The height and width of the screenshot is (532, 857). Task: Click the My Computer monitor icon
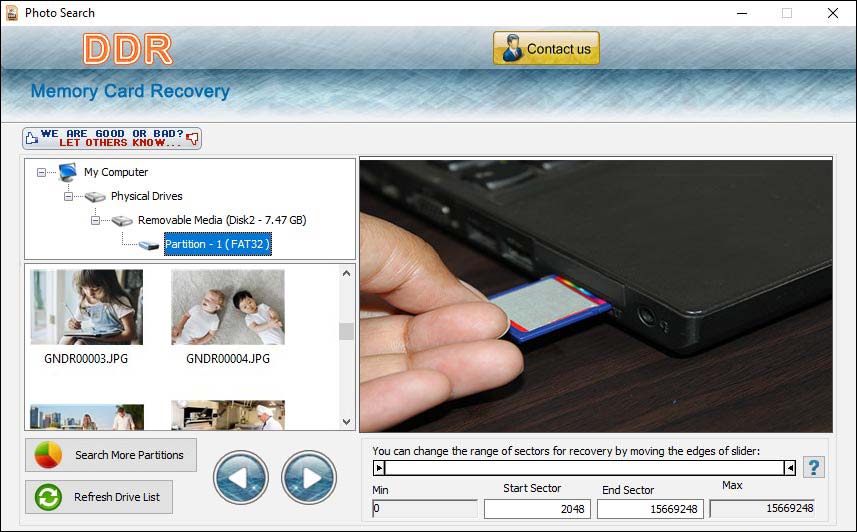pyautogui.click(x=68, y=172)
